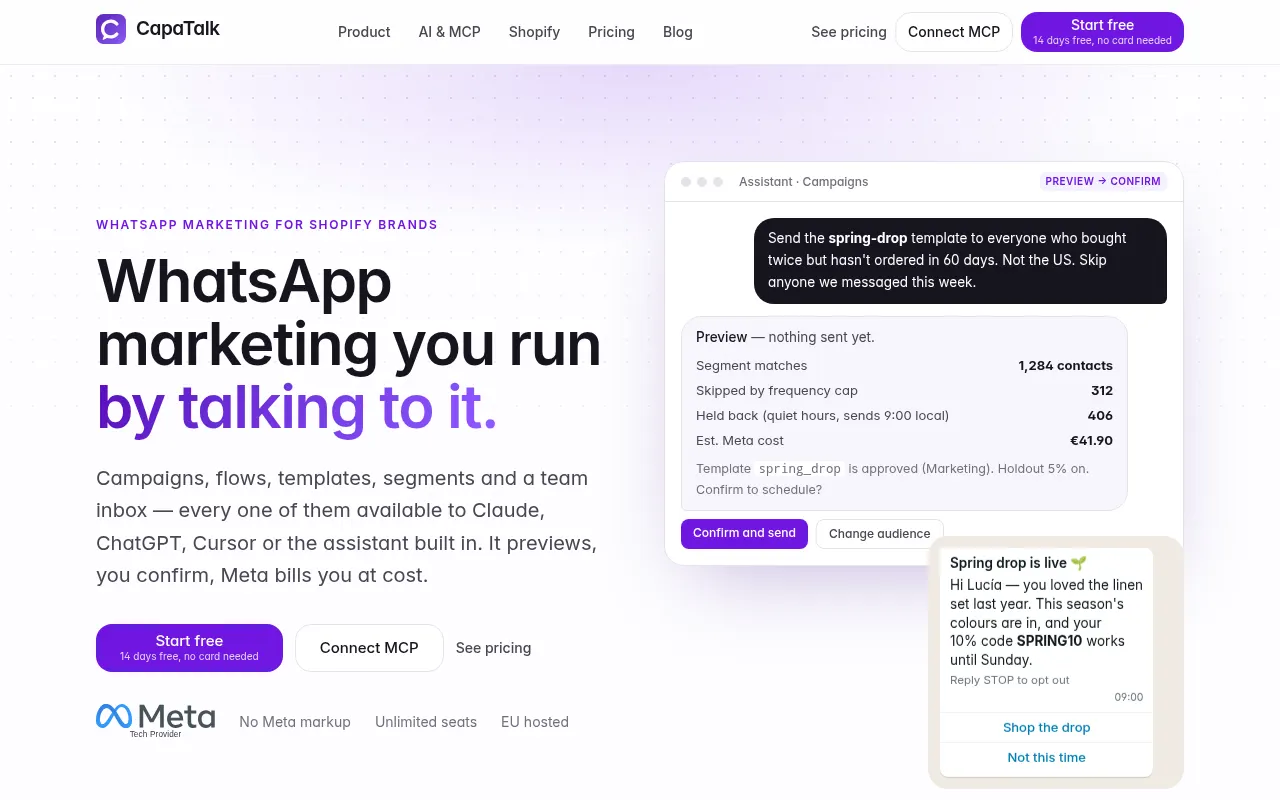The height and width of the screenshot is (800, 1280).
Task: Open the Product menu item
Action: (364, 32)
